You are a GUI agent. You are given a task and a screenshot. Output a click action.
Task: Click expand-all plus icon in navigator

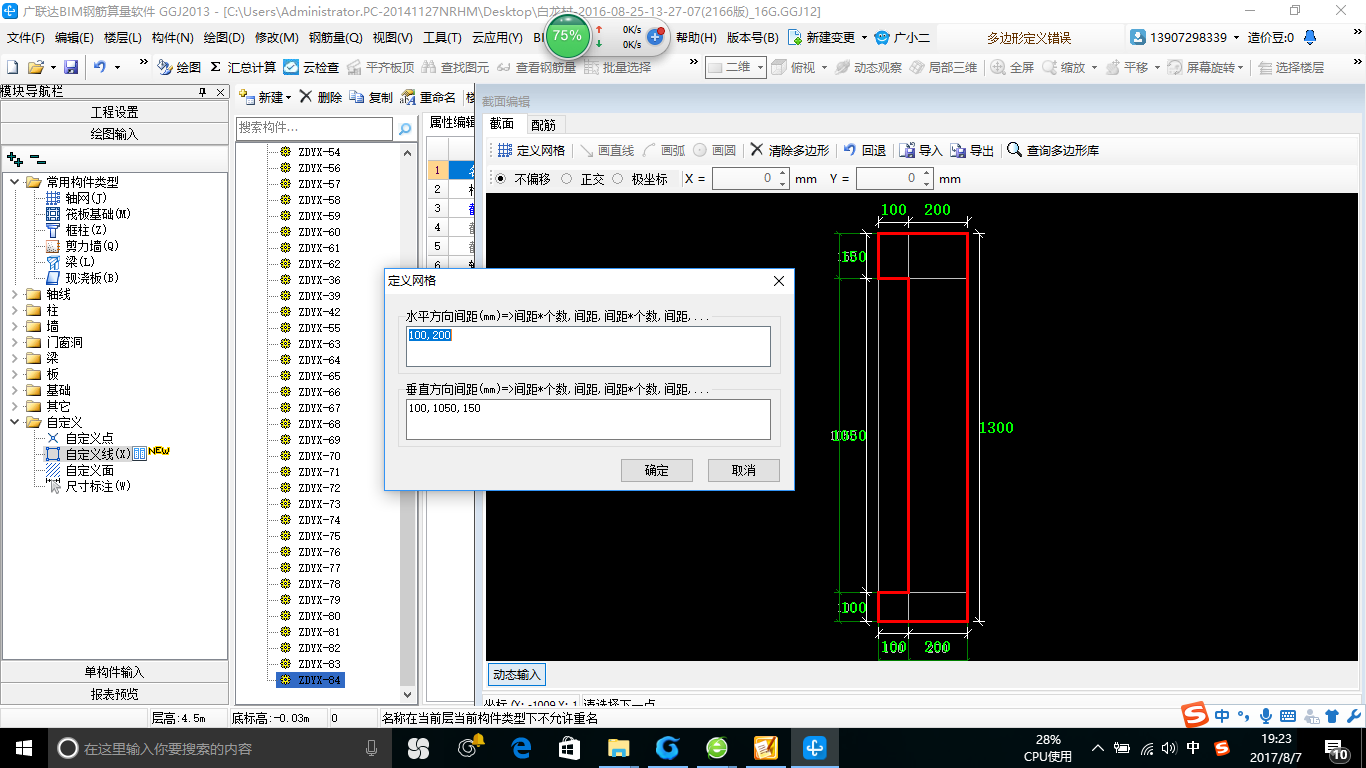coord(15,159)
